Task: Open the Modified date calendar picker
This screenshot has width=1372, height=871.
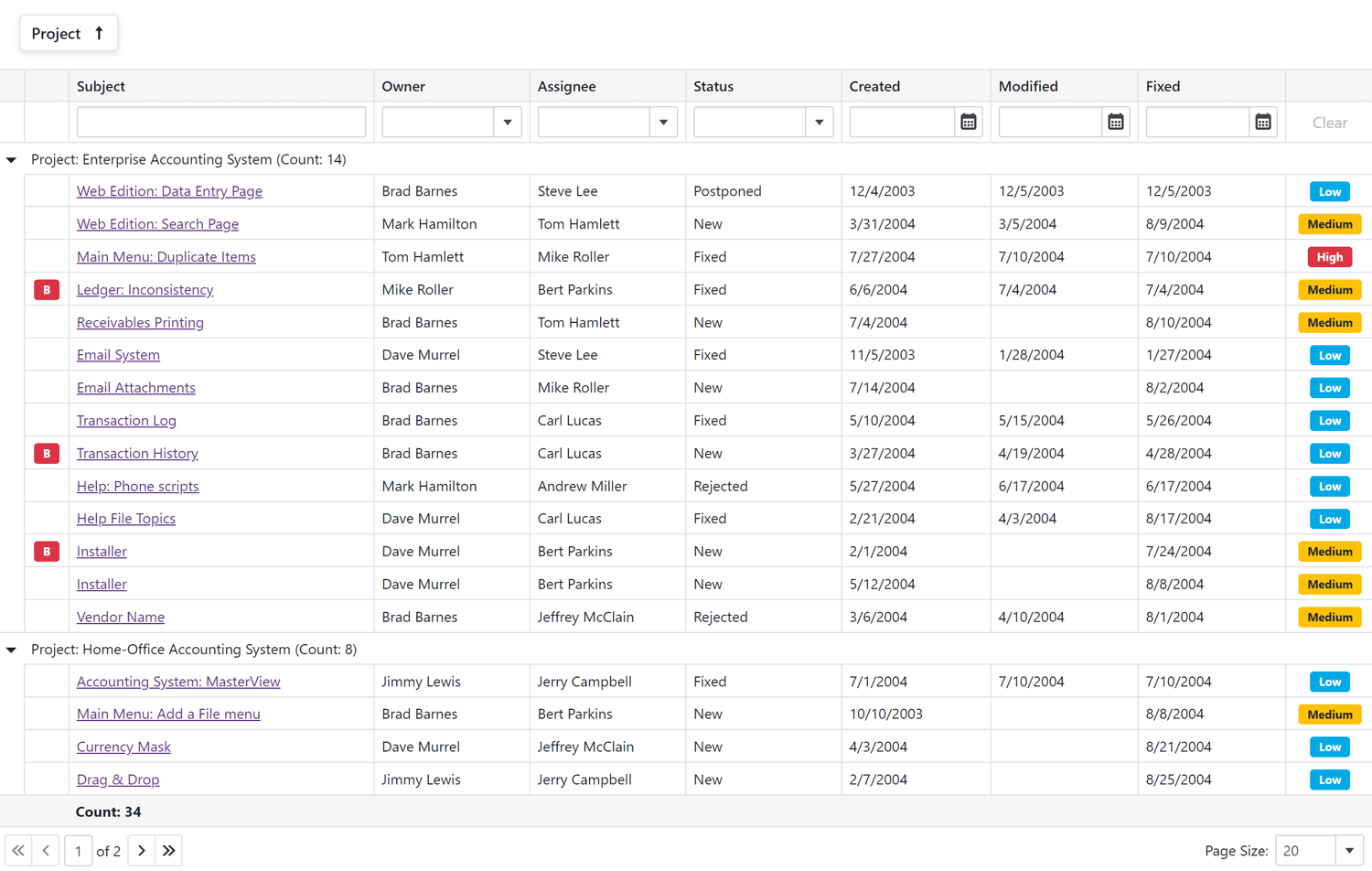Action: point(1116,123)
